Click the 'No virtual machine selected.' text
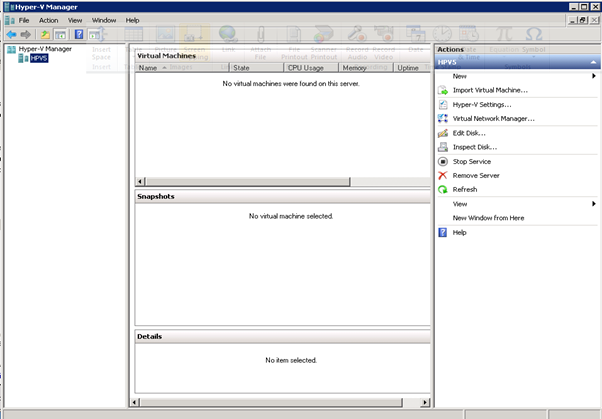Screen dimensions: 602x419 (291, 216)
